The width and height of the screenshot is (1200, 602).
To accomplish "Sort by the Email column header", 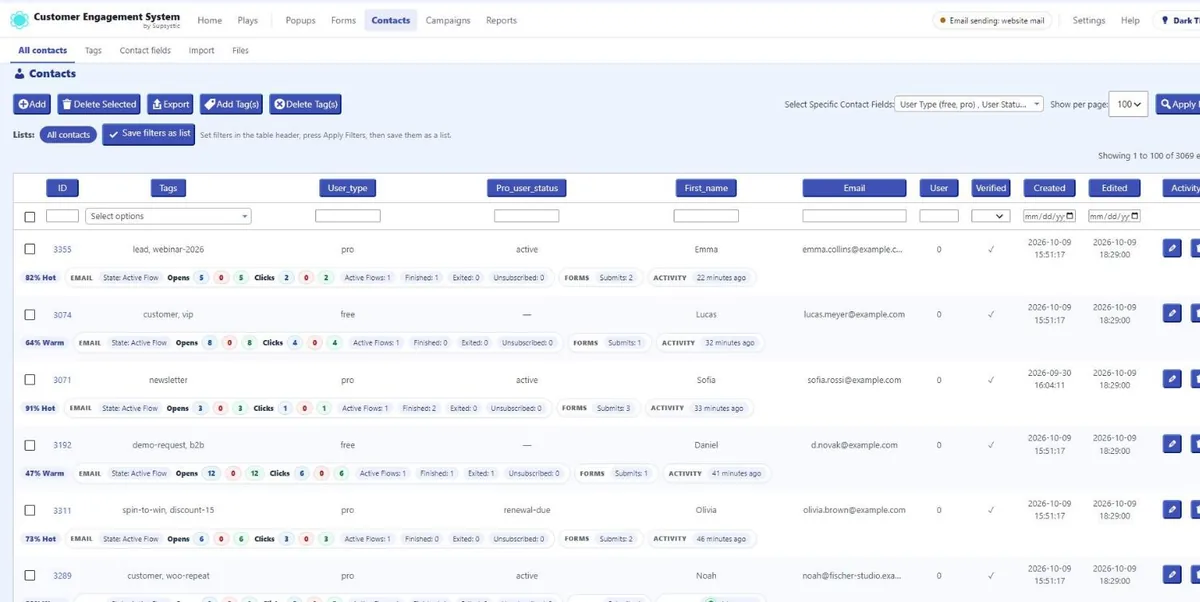I will [854, 188].
